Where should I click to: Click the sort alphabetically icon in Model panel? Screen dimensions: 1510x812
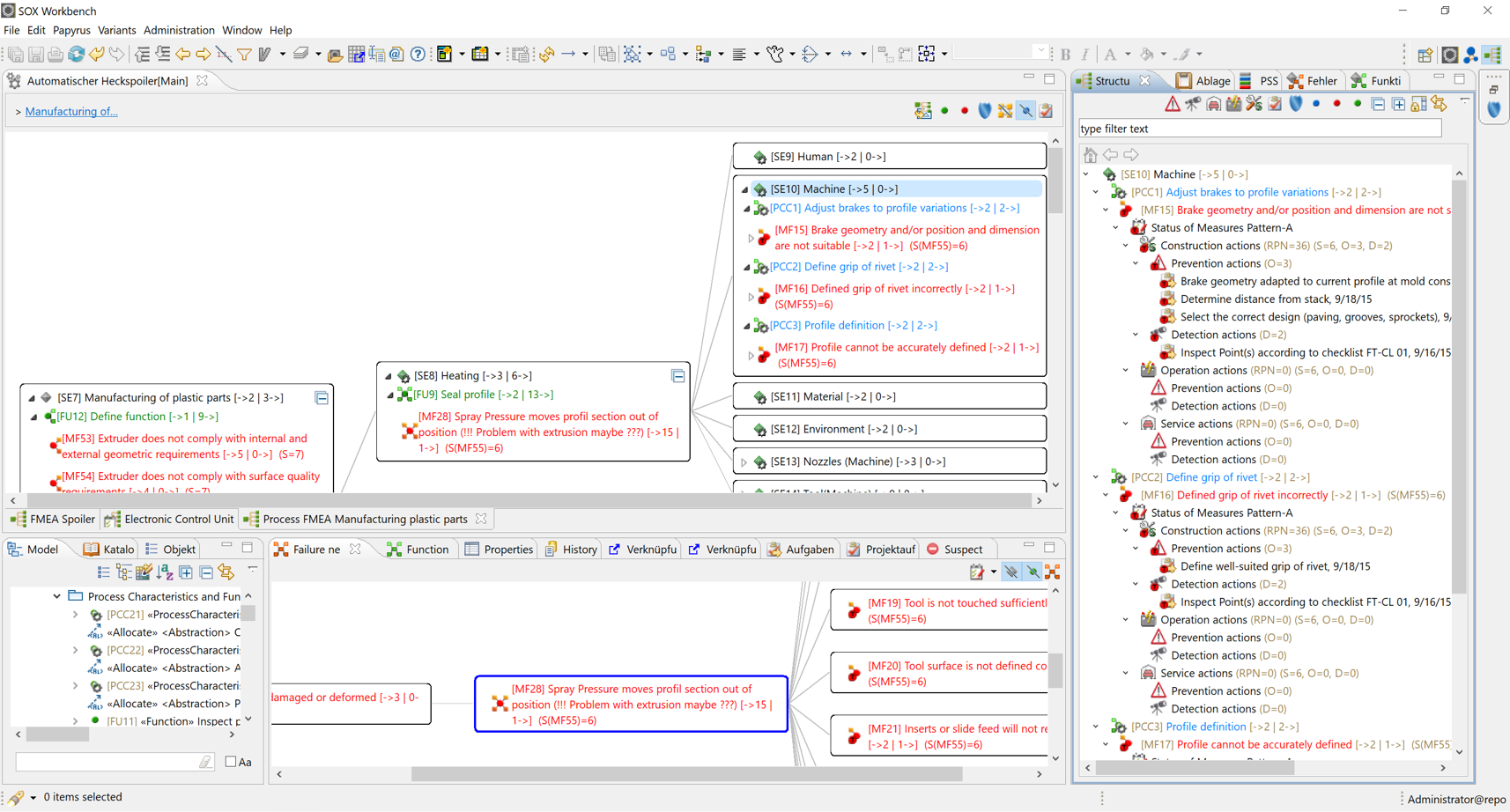[165, 572]
